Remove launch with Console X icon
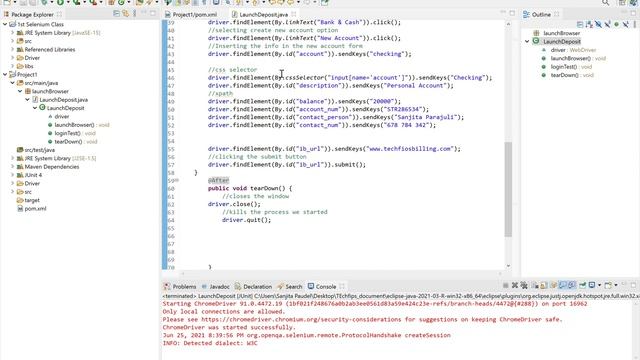This screenshot has height=360, width=640. [515, 285]
